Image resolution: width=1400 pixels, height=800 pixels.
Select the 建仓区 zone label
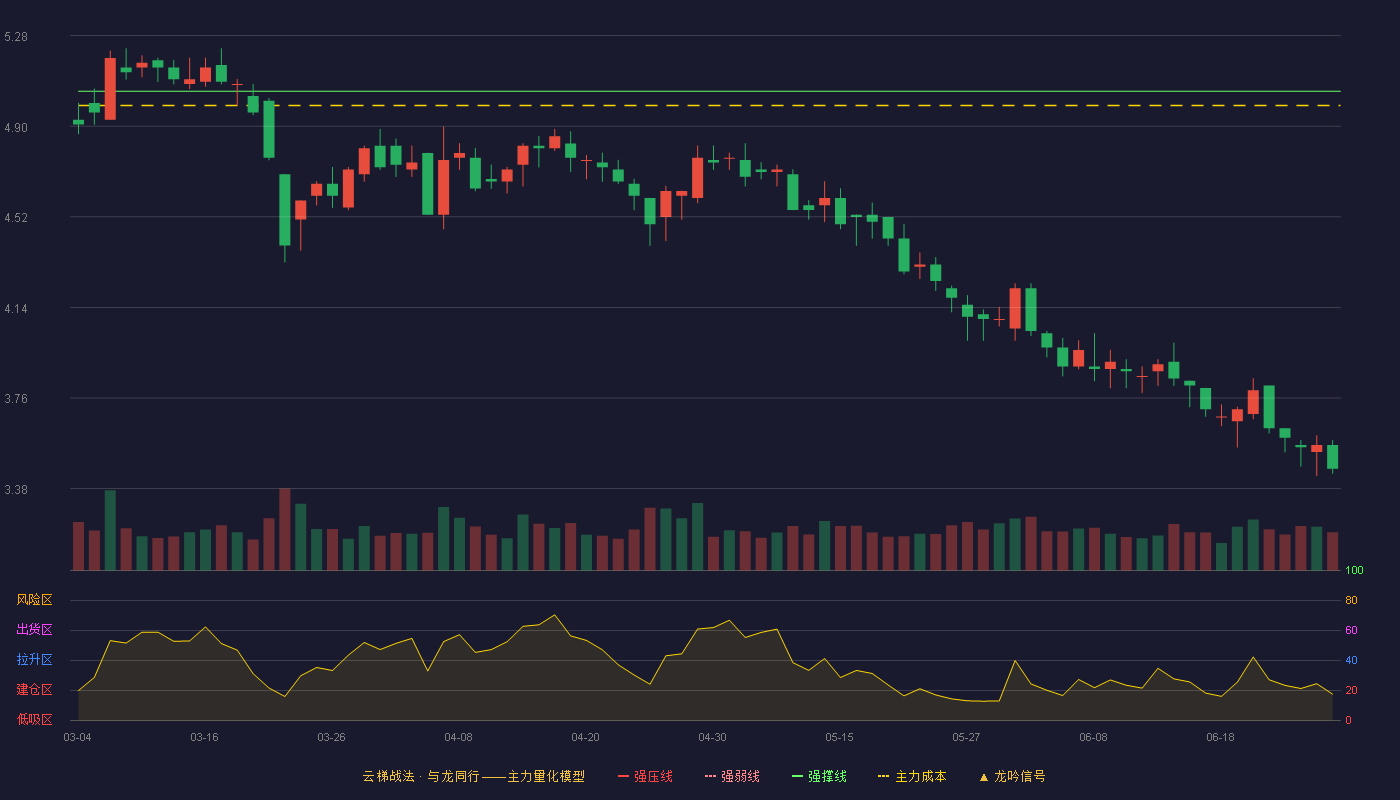click(x=34, y=690)
